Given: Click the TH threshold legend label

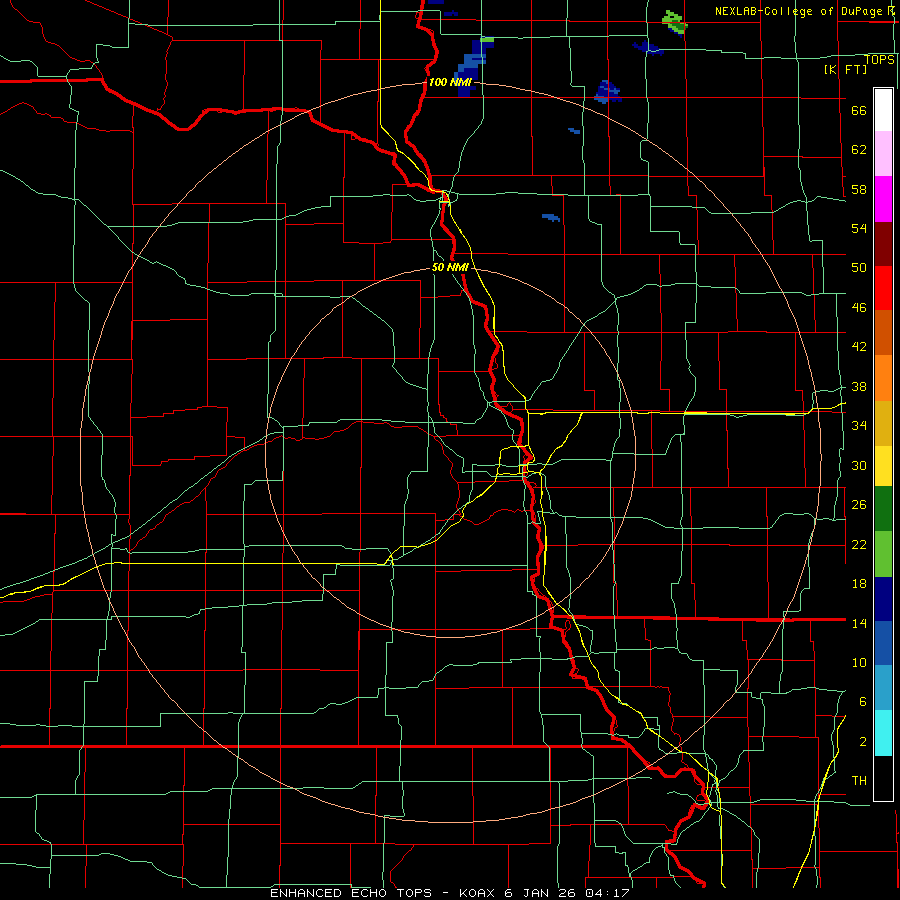Looking at the screenshot, I should coord(859,781).
